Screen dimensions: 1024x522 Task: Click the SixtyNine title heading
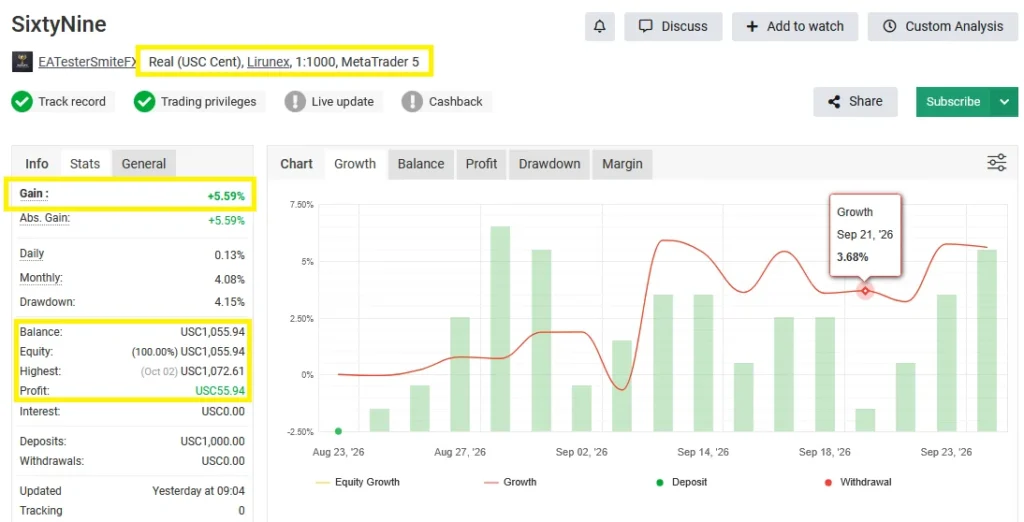59,25
